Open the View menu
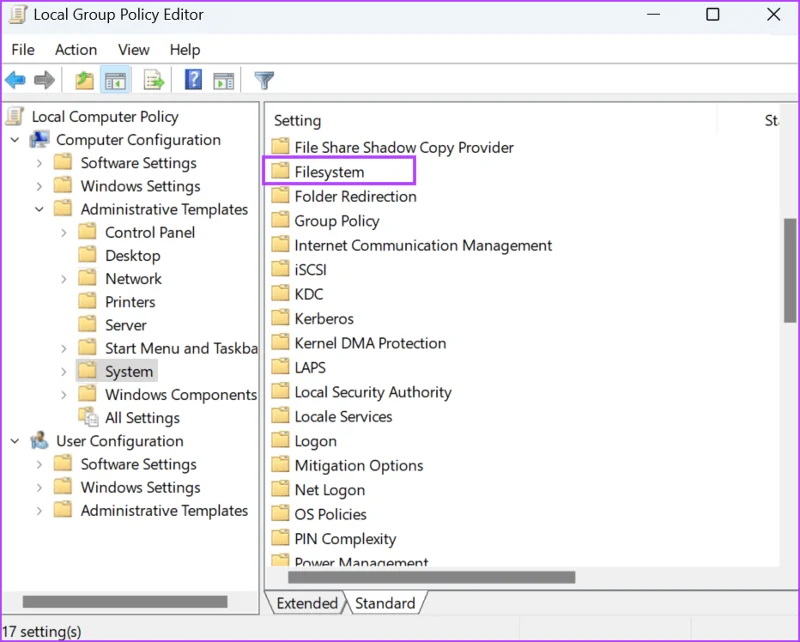This screenshot has height=642, width=800. [x=133, y=50]
